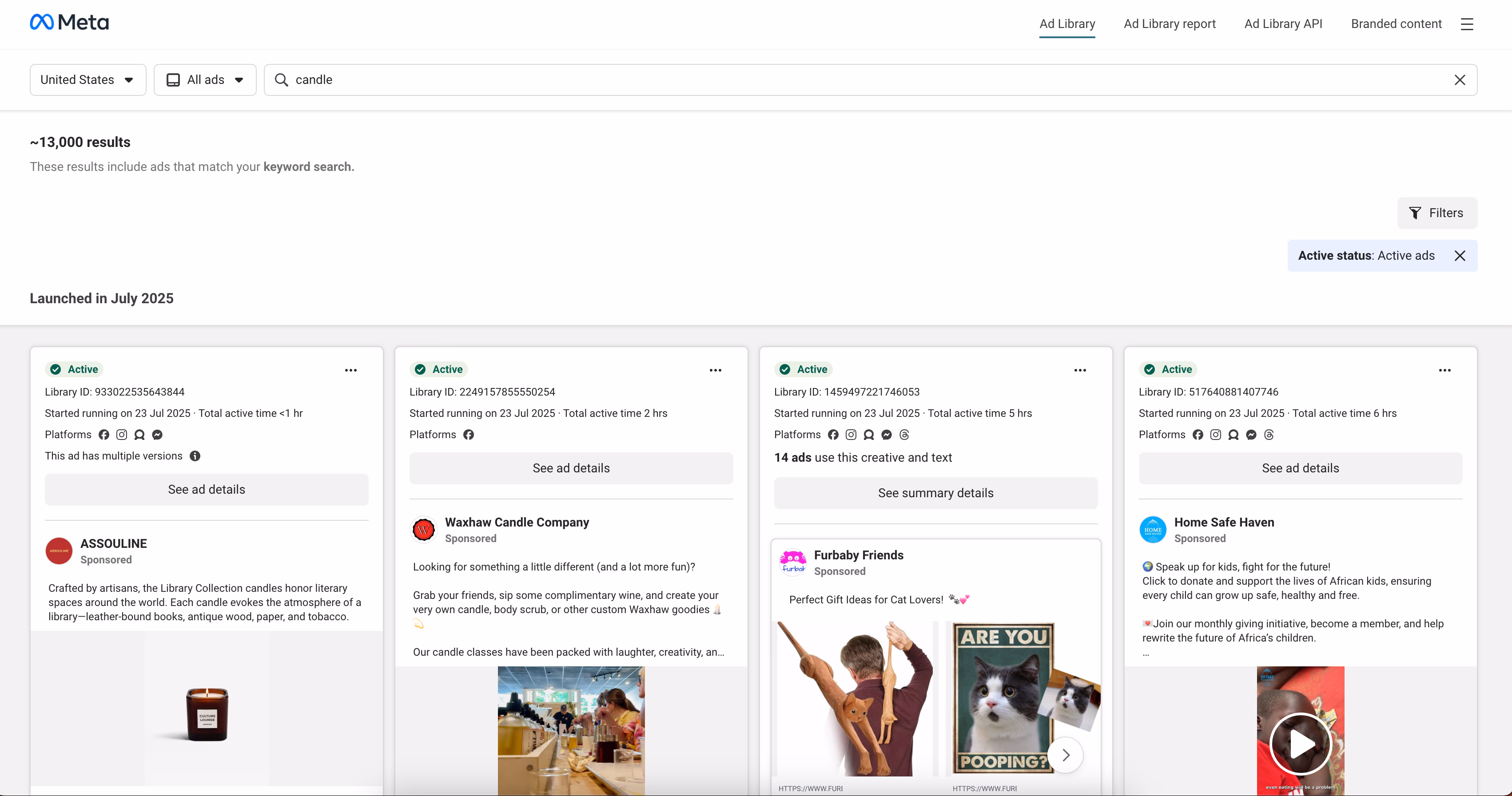Open more options for the Waxhaw Candle ad
Screen dimensions: 1512x796
716,370
